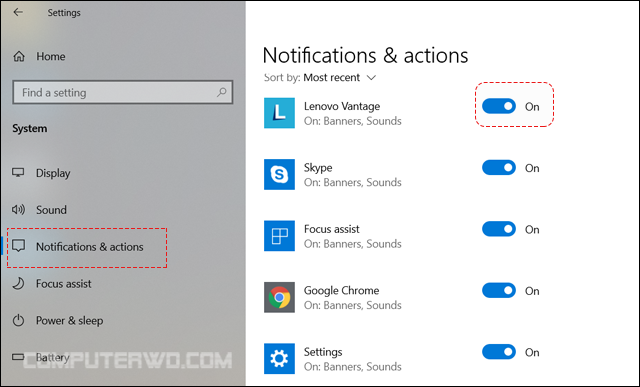
Task: Click the Power & sleep icon
Action: tap(18, 320)
